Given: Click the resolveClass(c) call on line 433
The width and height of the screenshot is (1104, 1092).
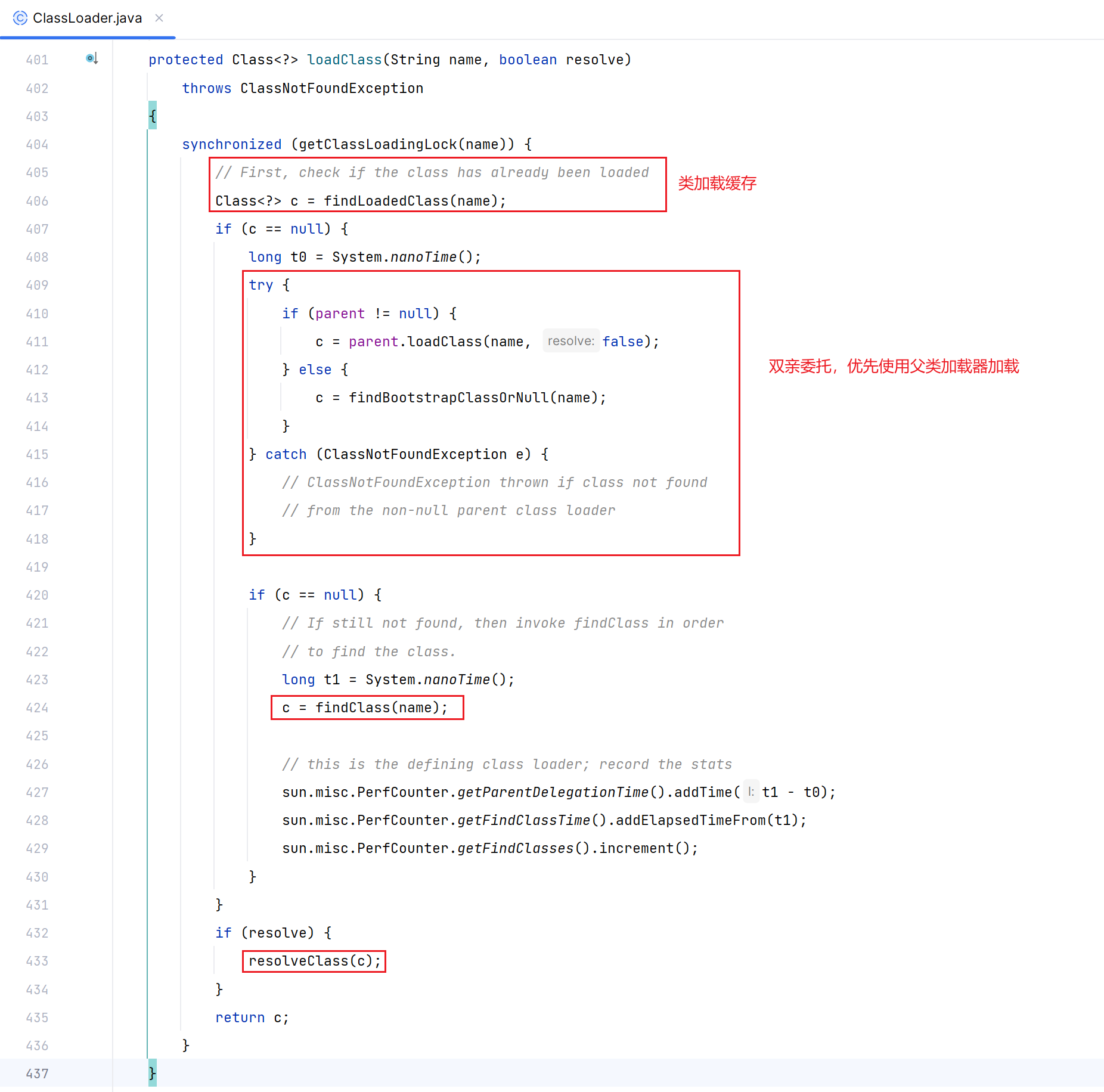Looking at the screenshot, I should tap(314, 961).
